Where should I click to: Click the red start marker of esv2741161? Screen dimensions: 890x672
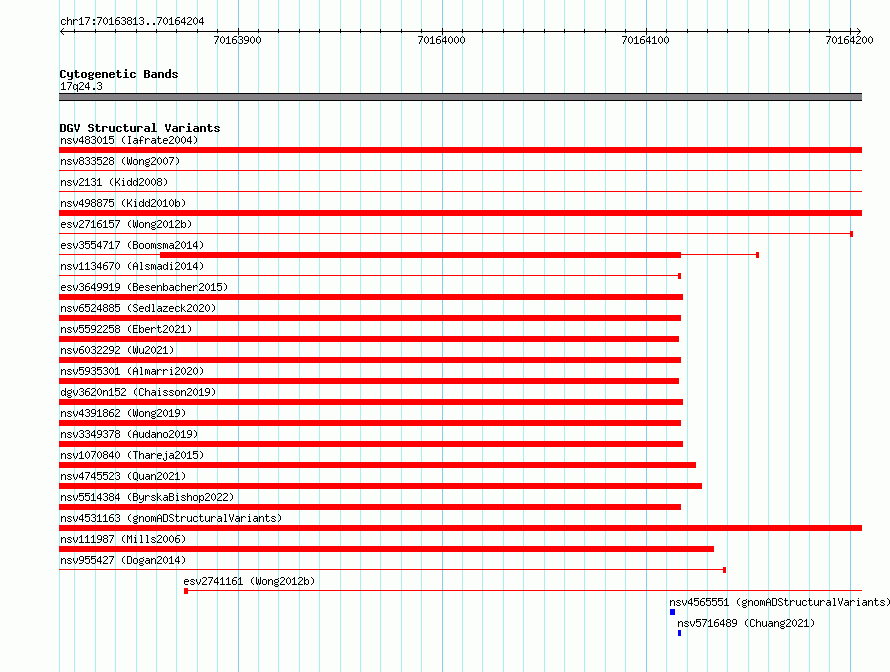[x=186, y=591]
